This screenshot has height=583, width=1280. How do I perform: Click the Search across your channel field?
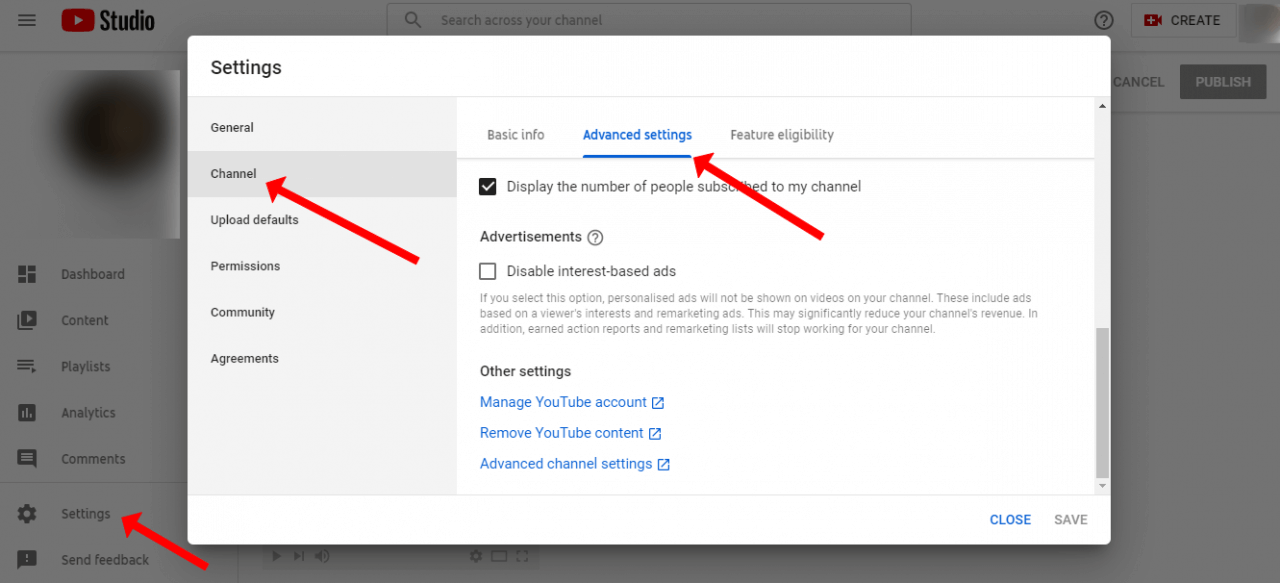649,20
